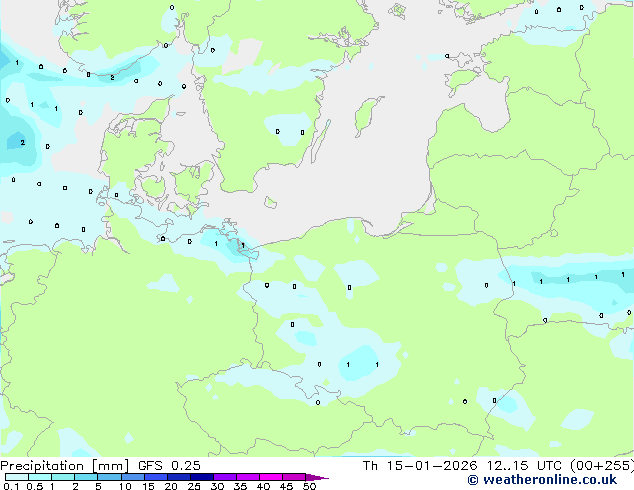
Task: Click the '50' legend scale label
Action: coord(309,486)
